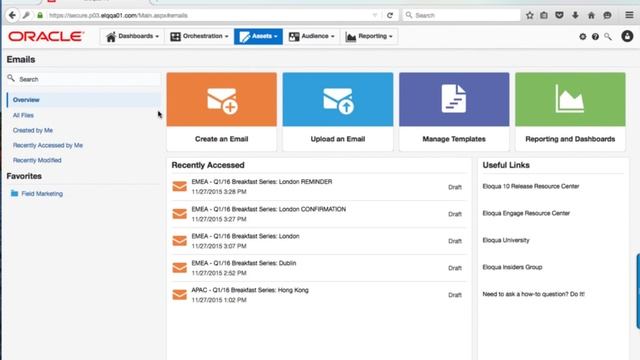
Task: Open the downloads arrow icon
Action: click(x=575, y=15)
